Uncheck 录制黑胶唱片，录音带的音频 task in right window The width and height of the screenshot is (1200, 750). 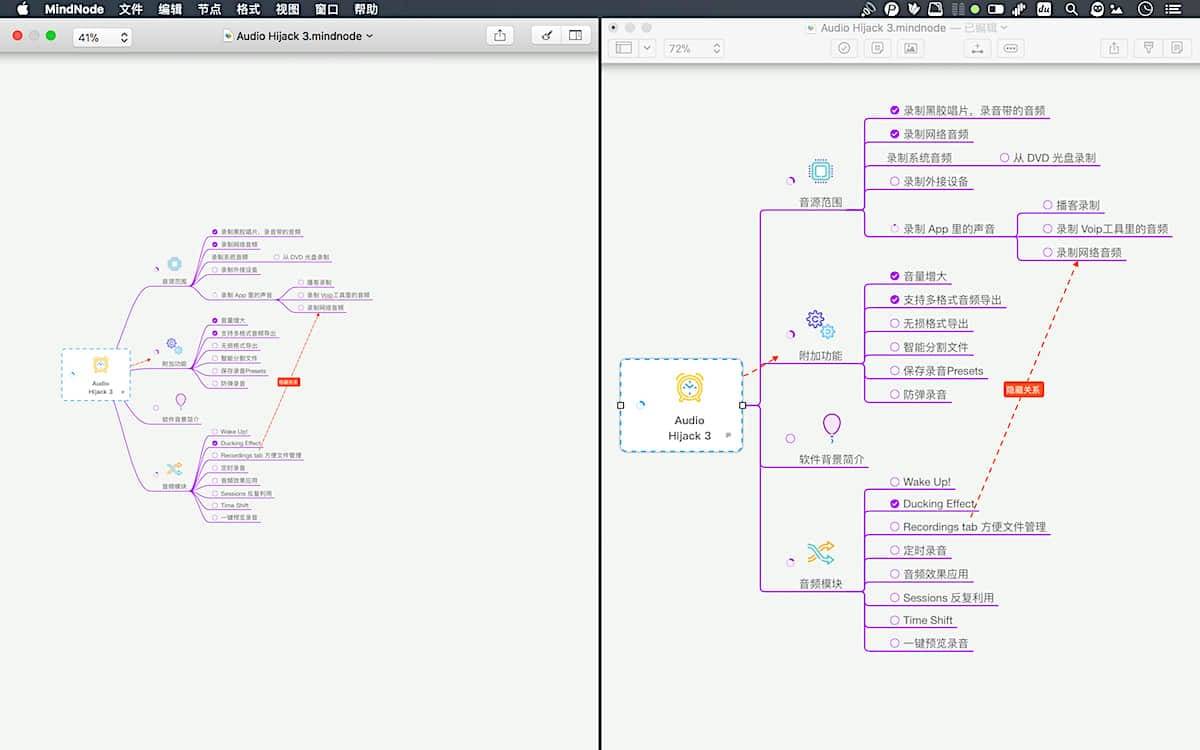tap(895, 111)
